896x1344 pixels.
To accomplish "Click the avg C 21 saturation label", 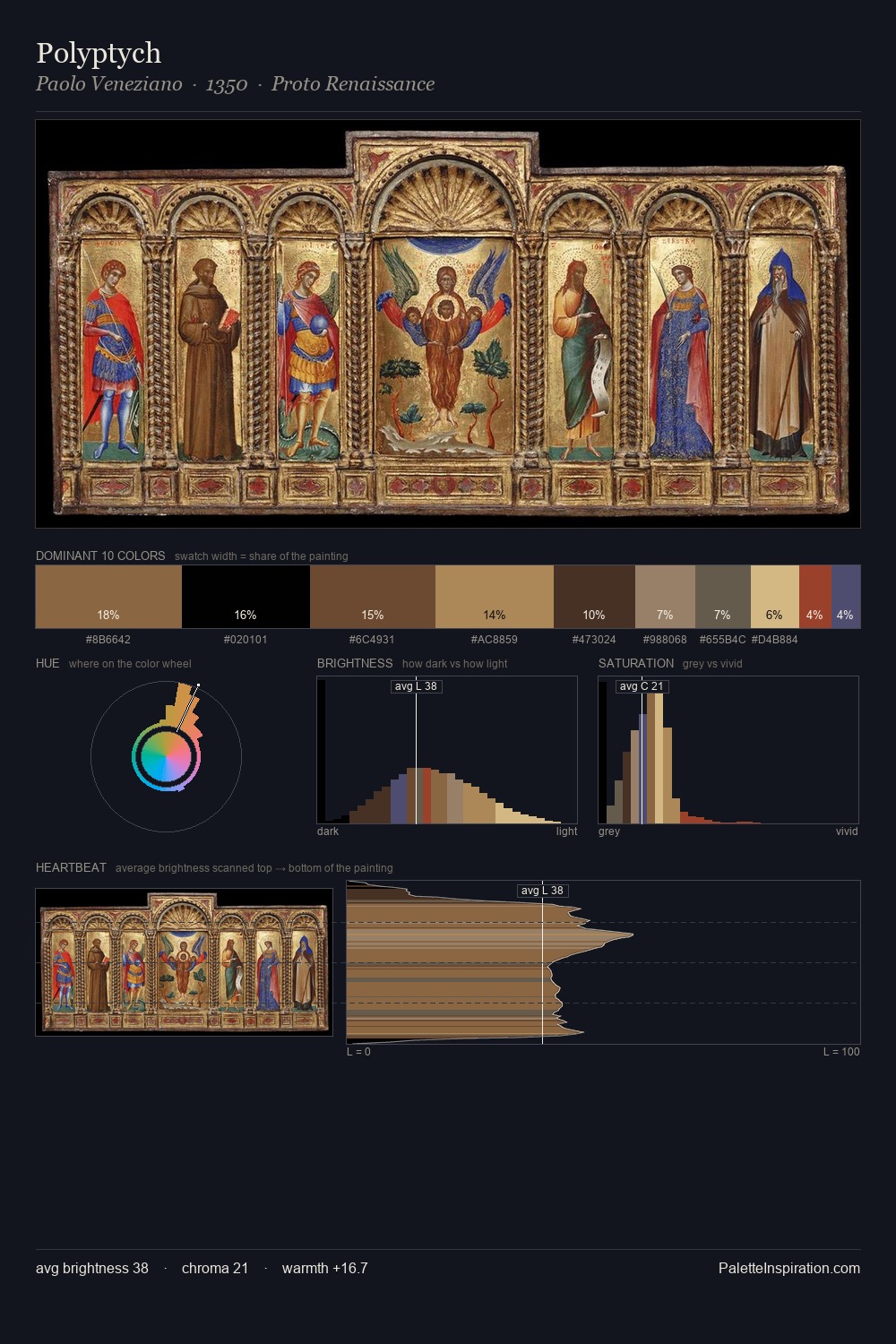I will tap(642, 686).
